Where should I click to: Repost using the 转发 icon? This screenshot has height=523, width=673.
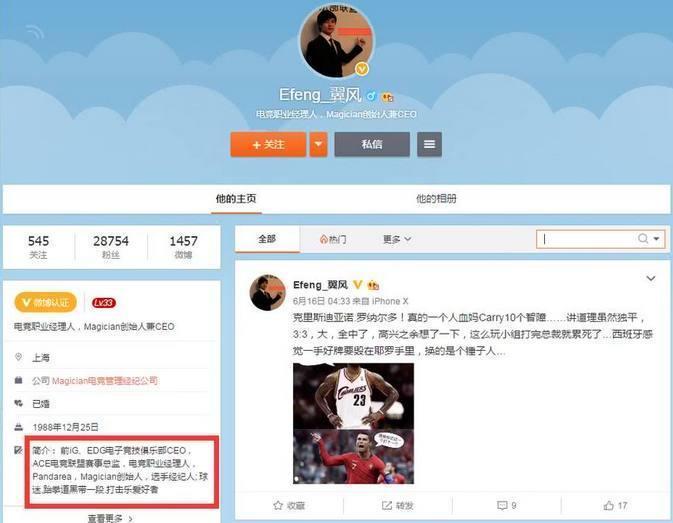[397, 506]
